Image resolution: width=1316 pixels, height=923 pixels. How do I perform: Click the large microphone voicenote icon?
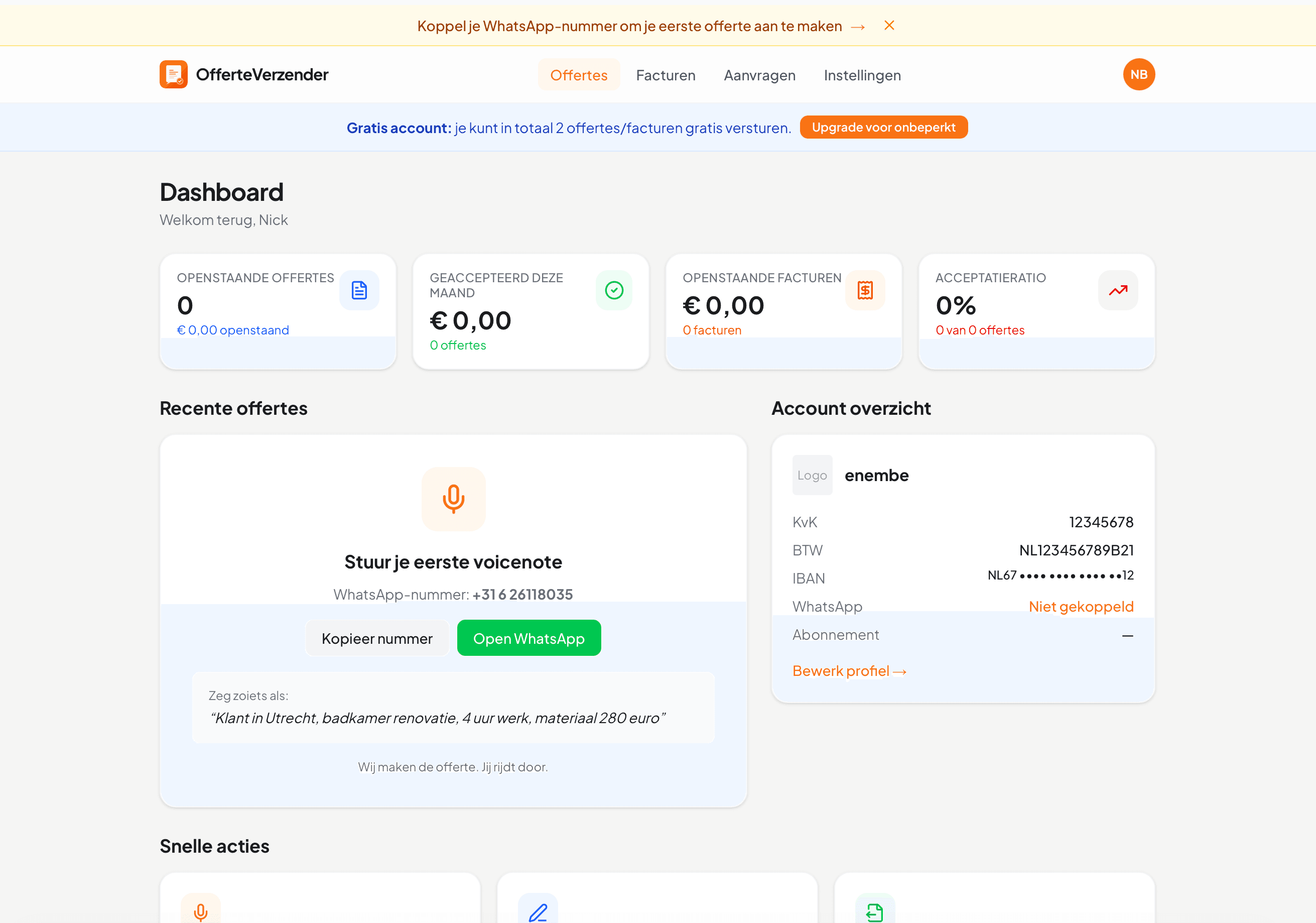pos(453,499)
